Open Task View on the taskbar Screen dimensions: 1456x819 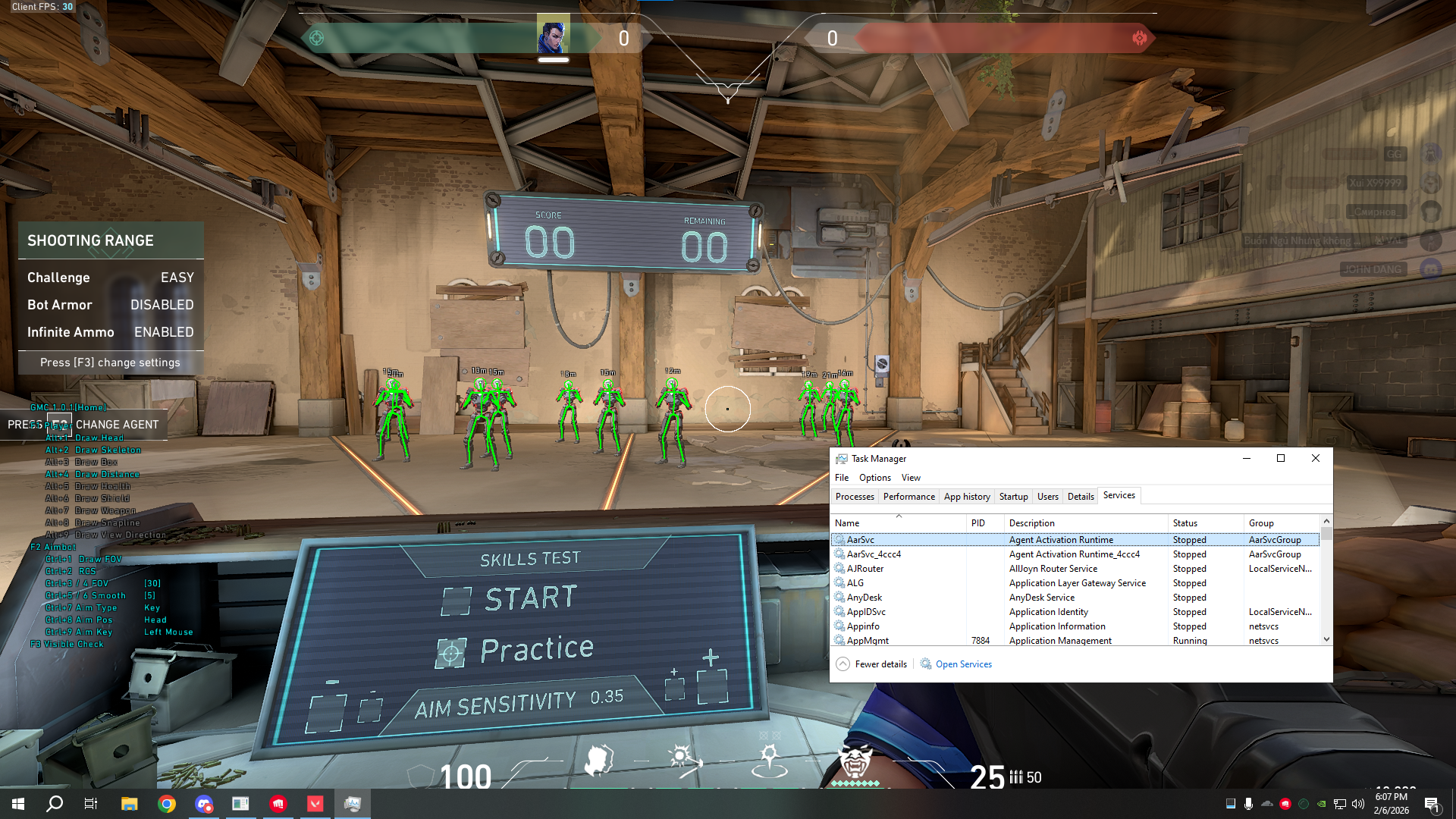click(x=90, y=803)
